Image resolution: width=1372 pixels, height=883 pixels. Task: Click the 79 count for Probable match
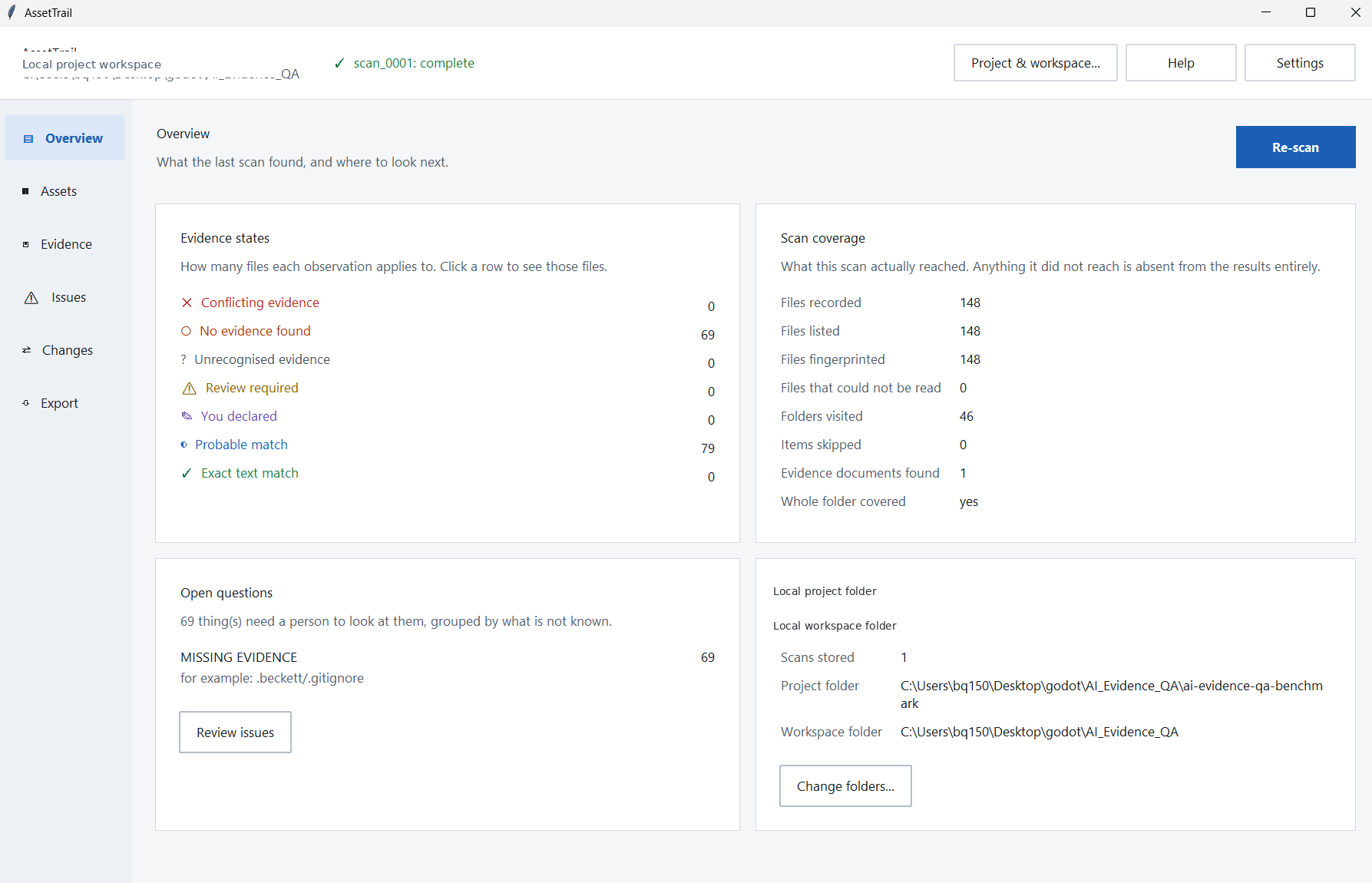708,448
